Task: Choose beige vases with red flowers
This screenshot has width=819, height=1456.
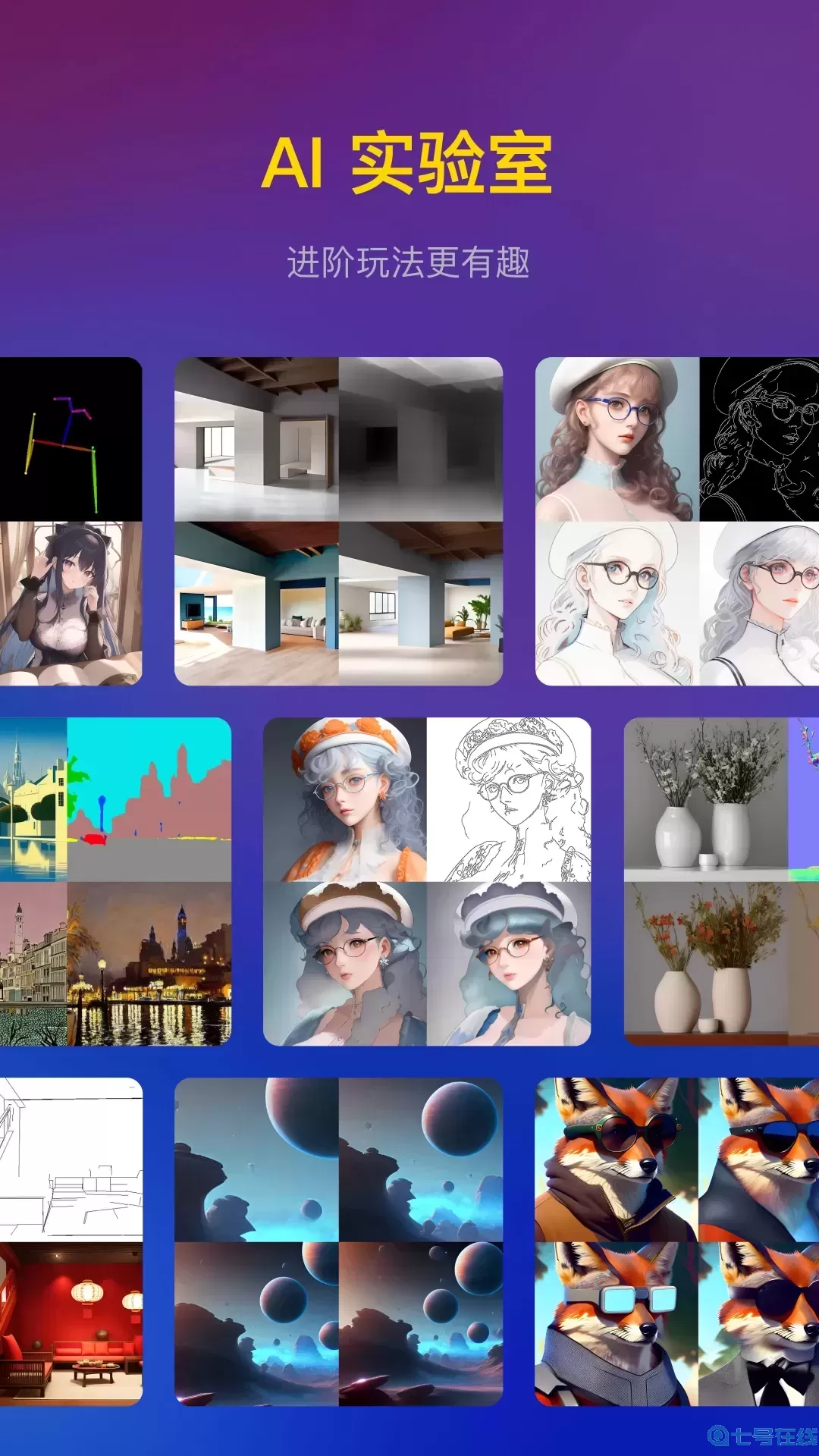Action: (705, 963)
